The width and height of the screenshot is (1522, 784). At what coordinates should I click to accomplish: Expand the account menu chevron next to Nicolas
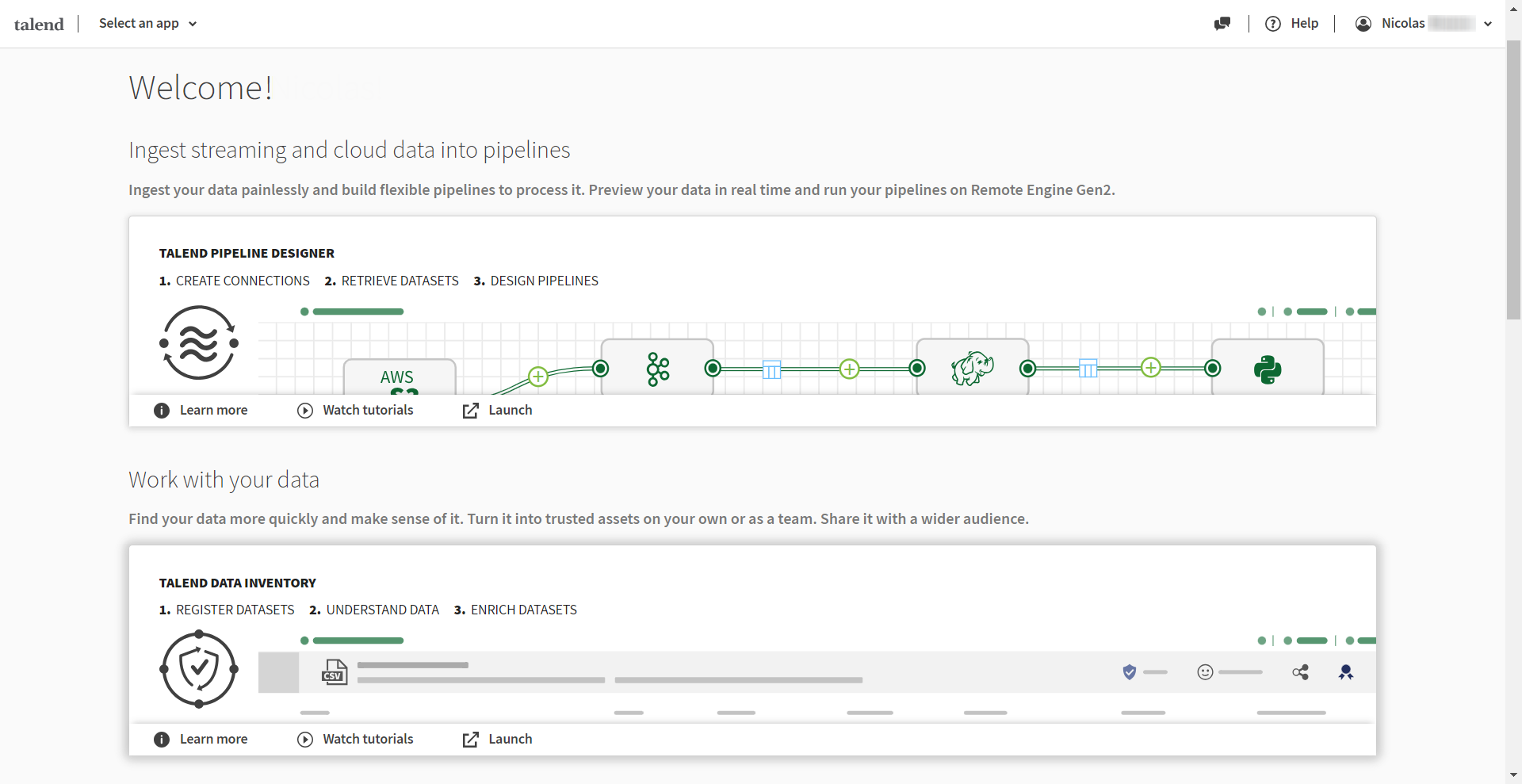point(1488,24)
